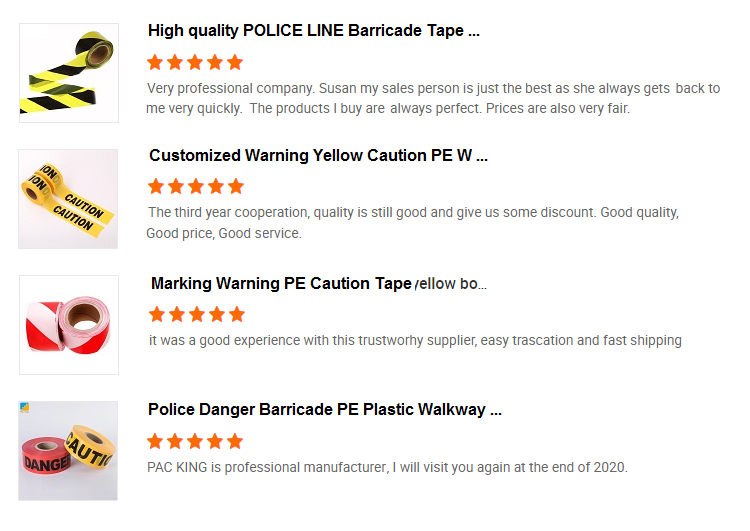This screenshot has width=750, height=531.
Task: Open the High quality POLICE LINE Barricade Tape title
Action: click(314, 31)
